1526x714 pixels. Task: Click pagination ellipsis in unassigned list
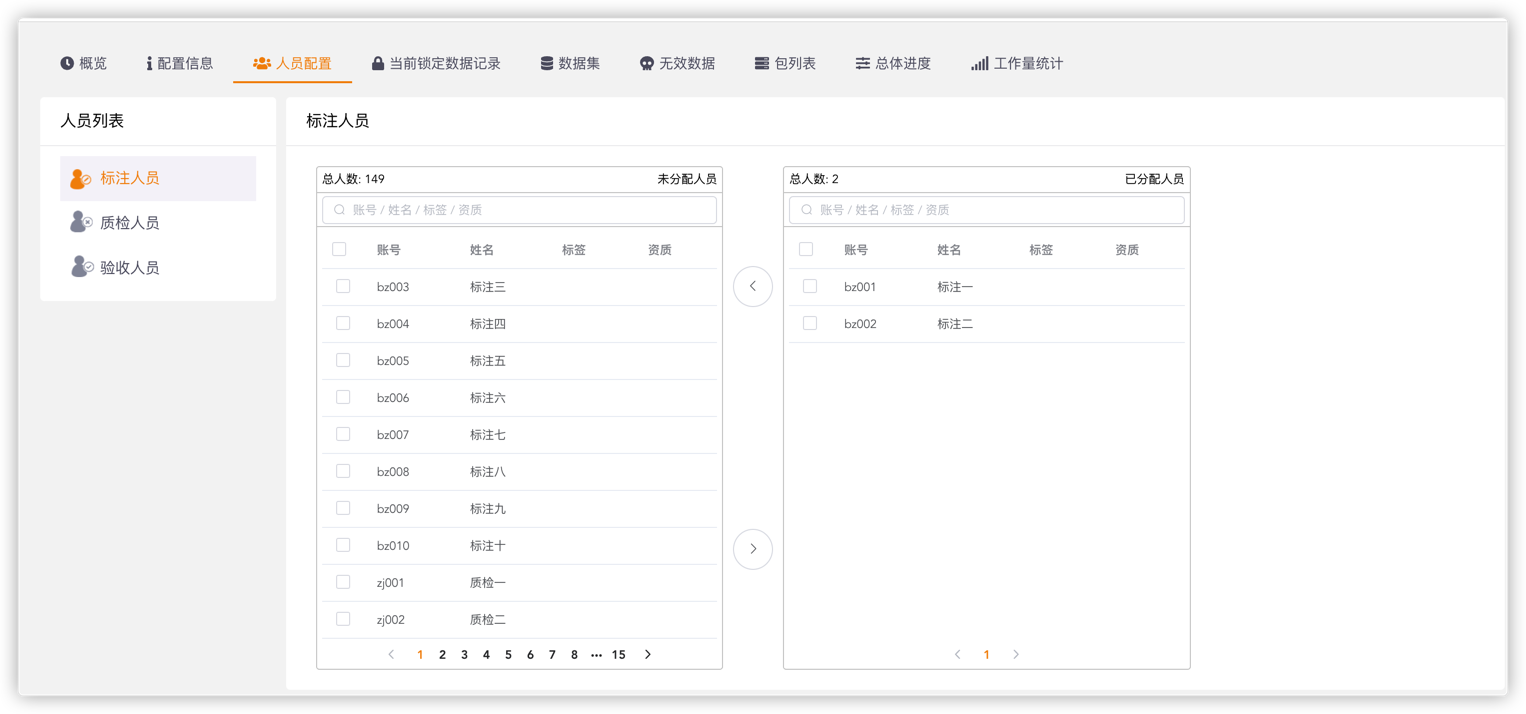tap(596, 655)
